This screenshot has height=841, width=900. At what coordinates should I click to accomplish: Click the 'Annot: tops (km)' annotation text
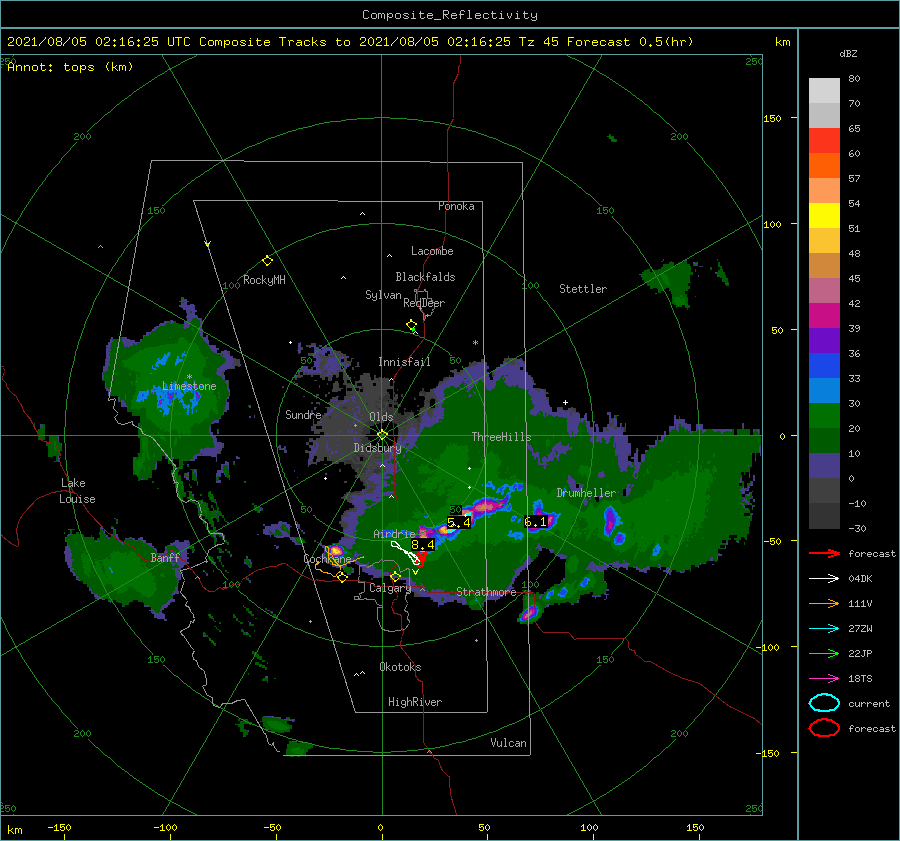pyautogui.click(x=70, y=67)
